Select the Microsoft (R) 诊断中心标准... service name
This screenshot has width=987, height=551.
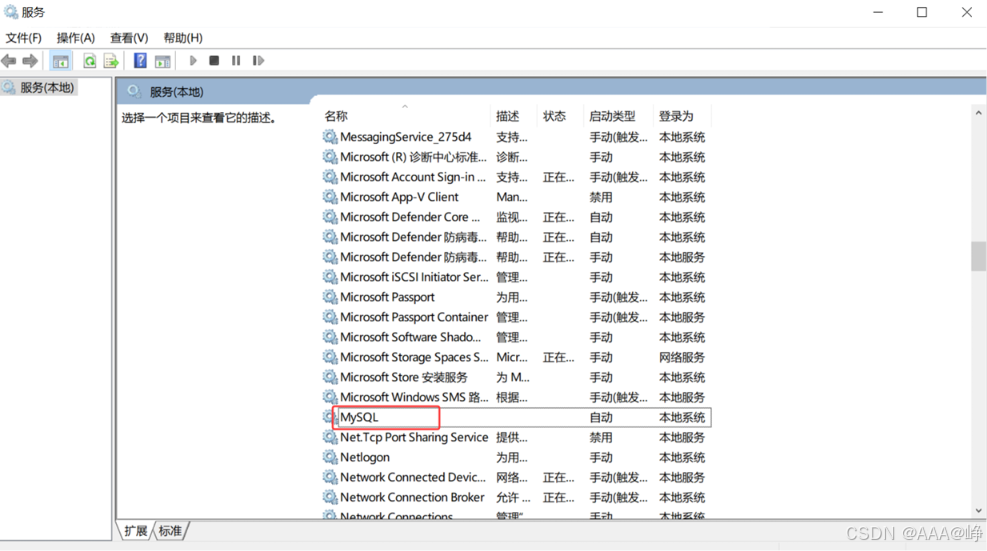414,157
